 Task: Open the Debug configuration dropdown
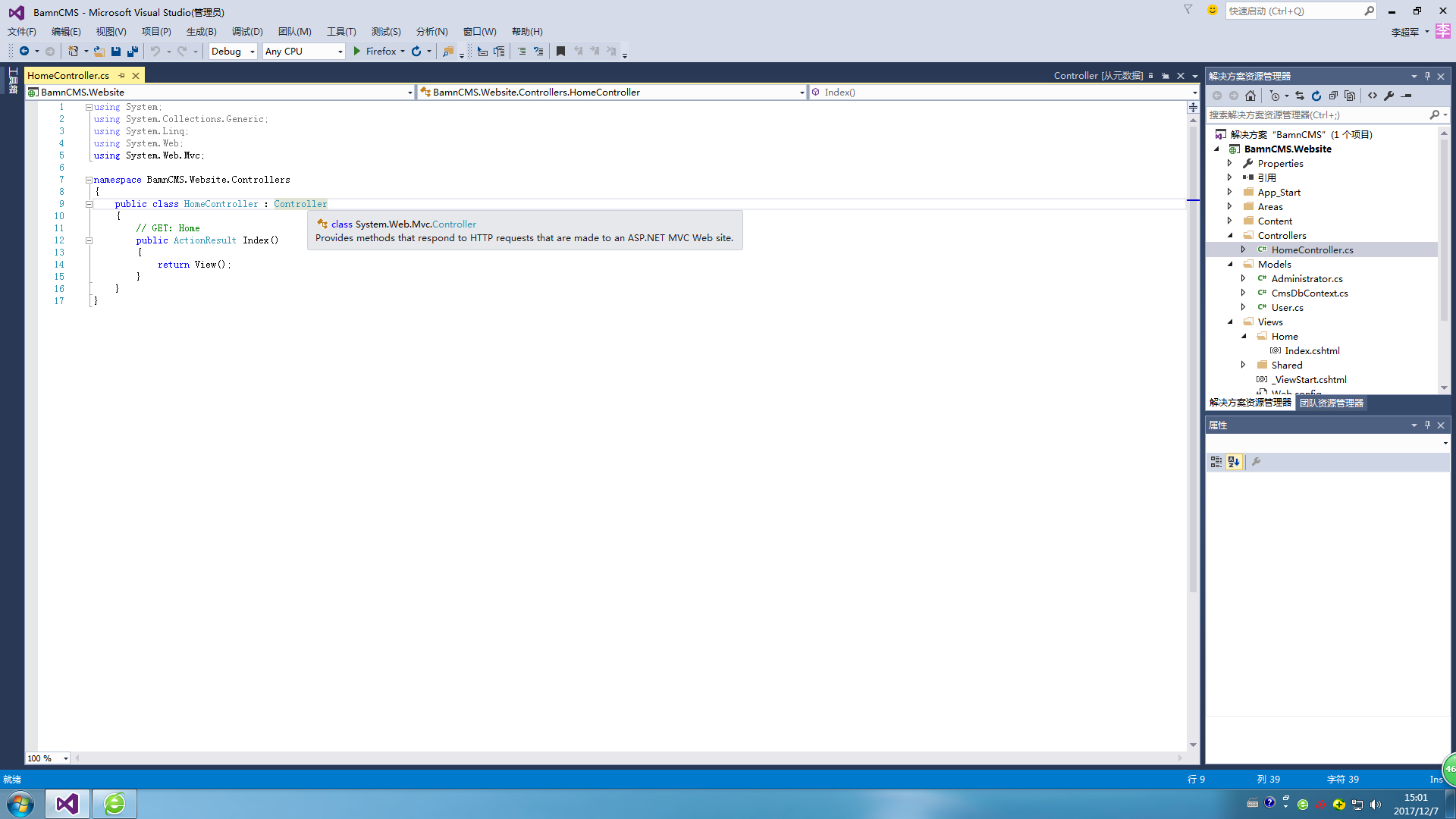point(252,52)
